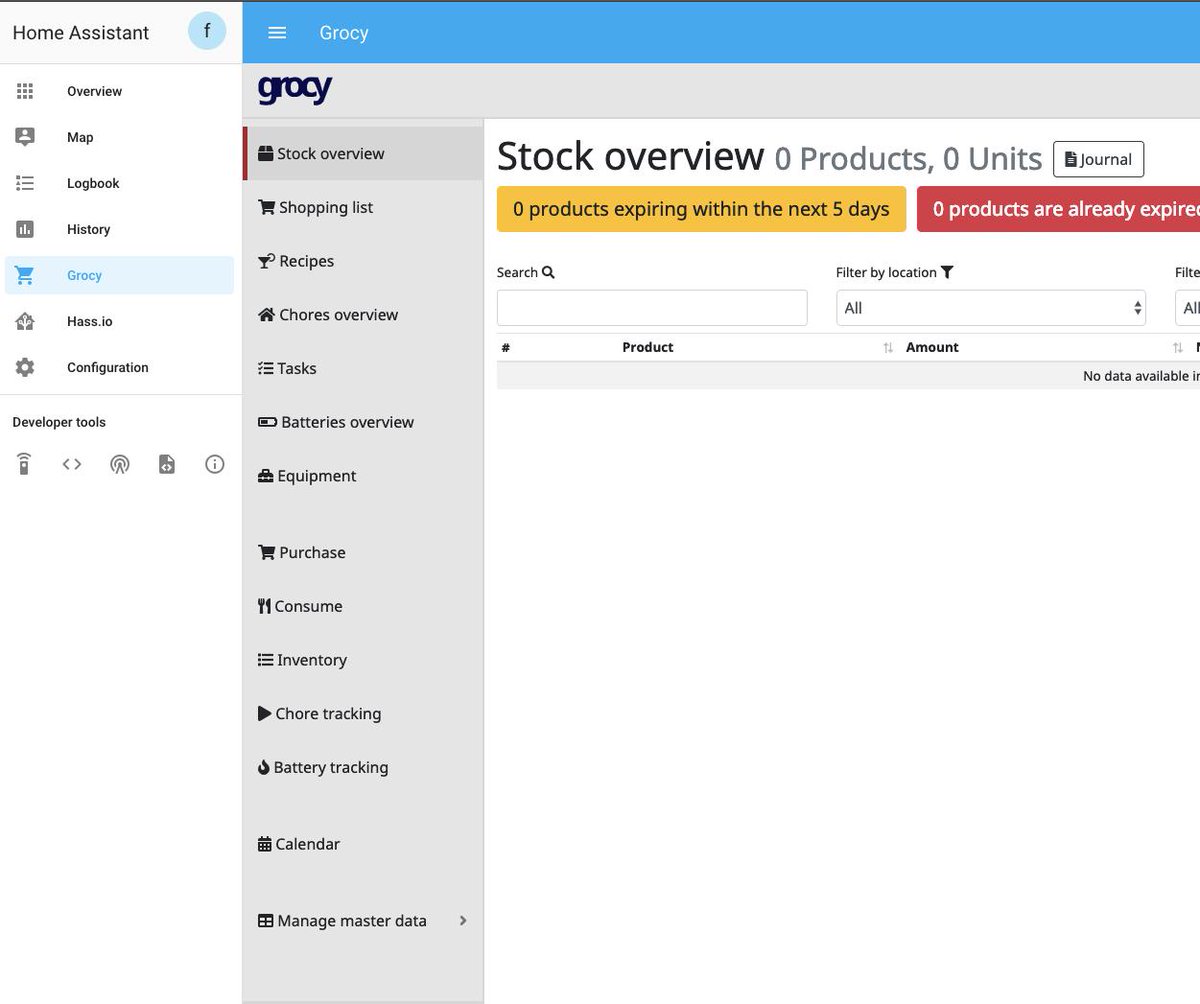The image size is (1200, 1004).
Task: Click the Product column header text
Action: point(648,348)
